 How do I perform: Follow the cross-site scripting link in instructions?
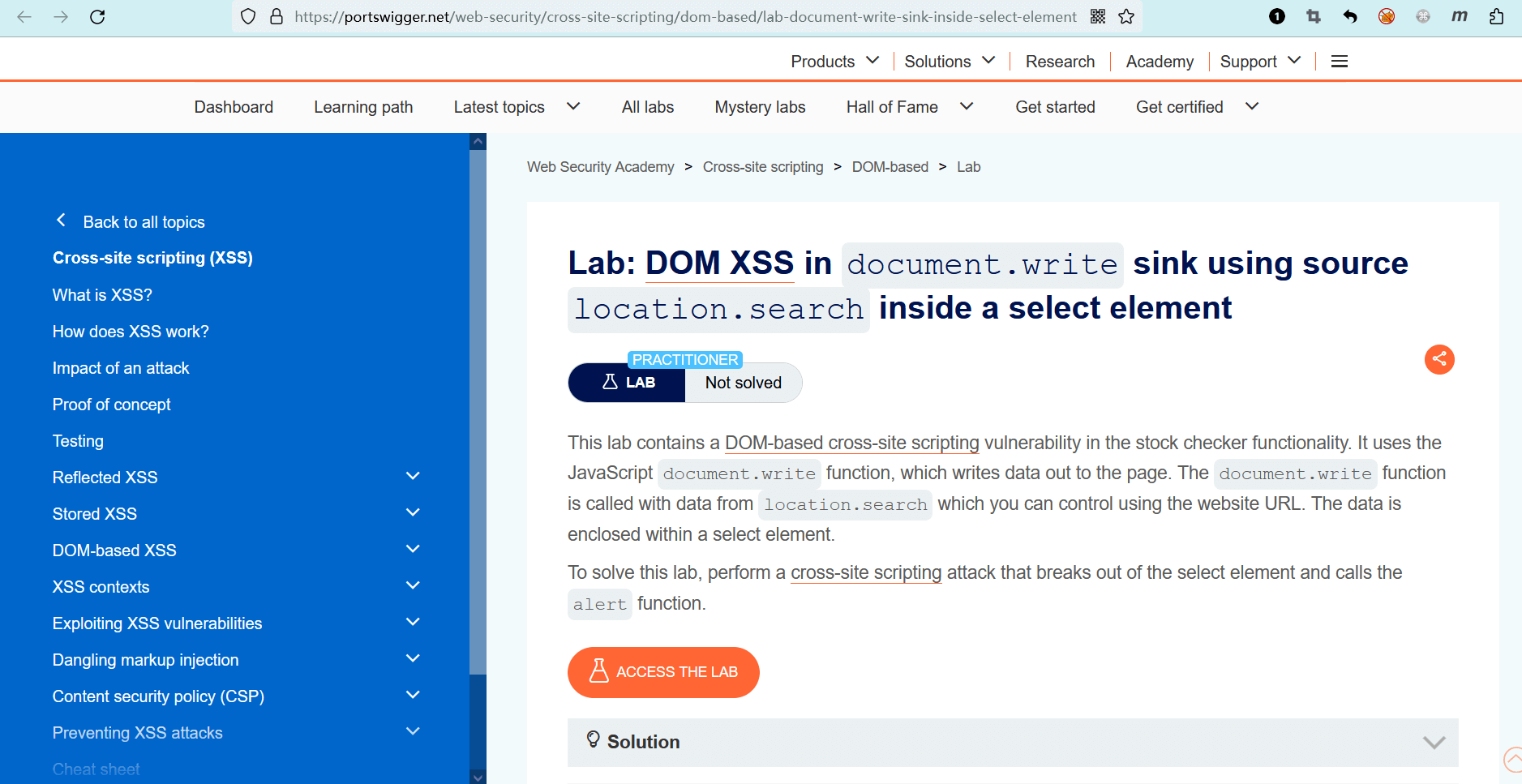[866, 572]
